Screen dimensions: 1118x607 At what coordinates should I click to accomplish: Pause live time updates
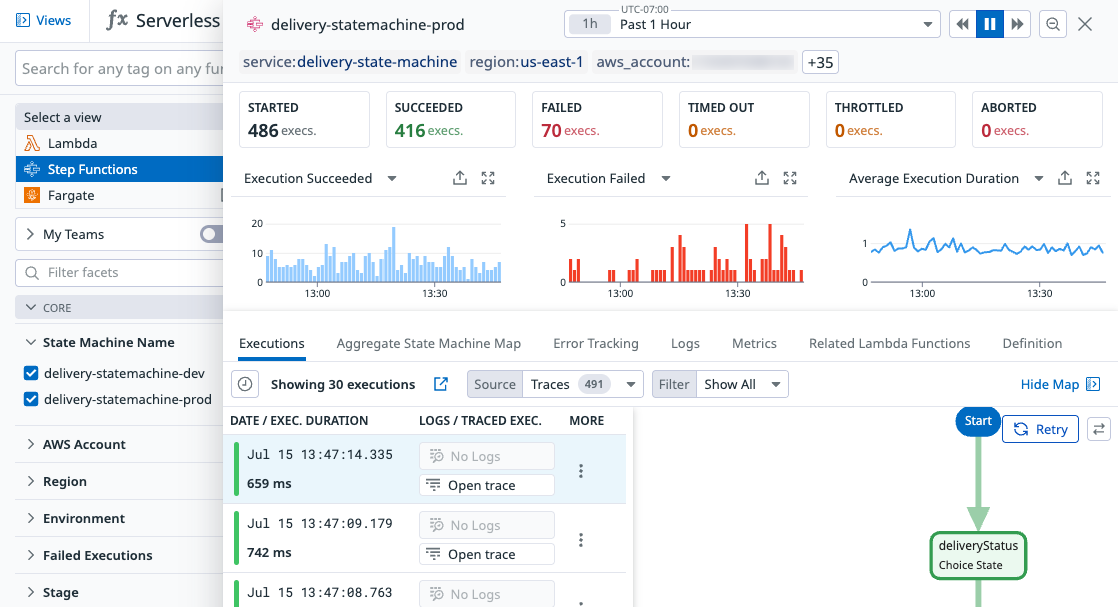pos(990,24)
